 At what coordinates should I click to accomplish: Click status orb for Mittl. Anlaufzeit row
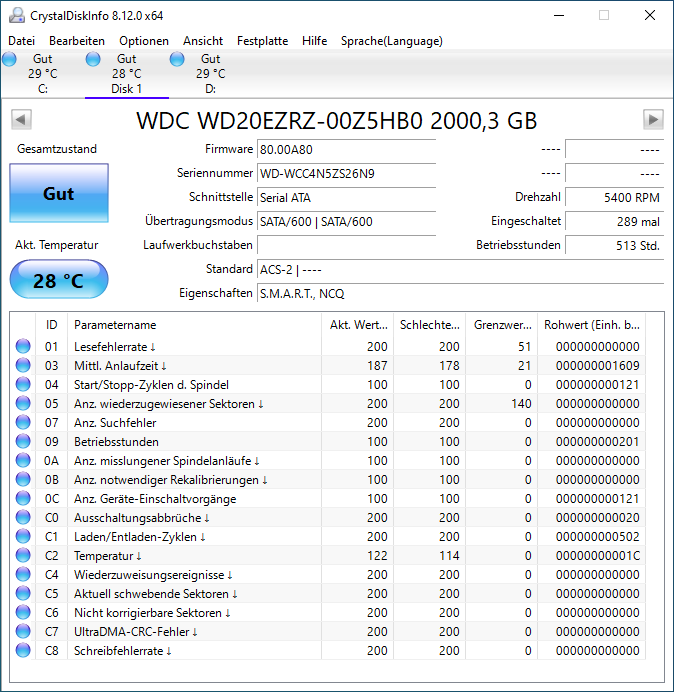point(23,365)
